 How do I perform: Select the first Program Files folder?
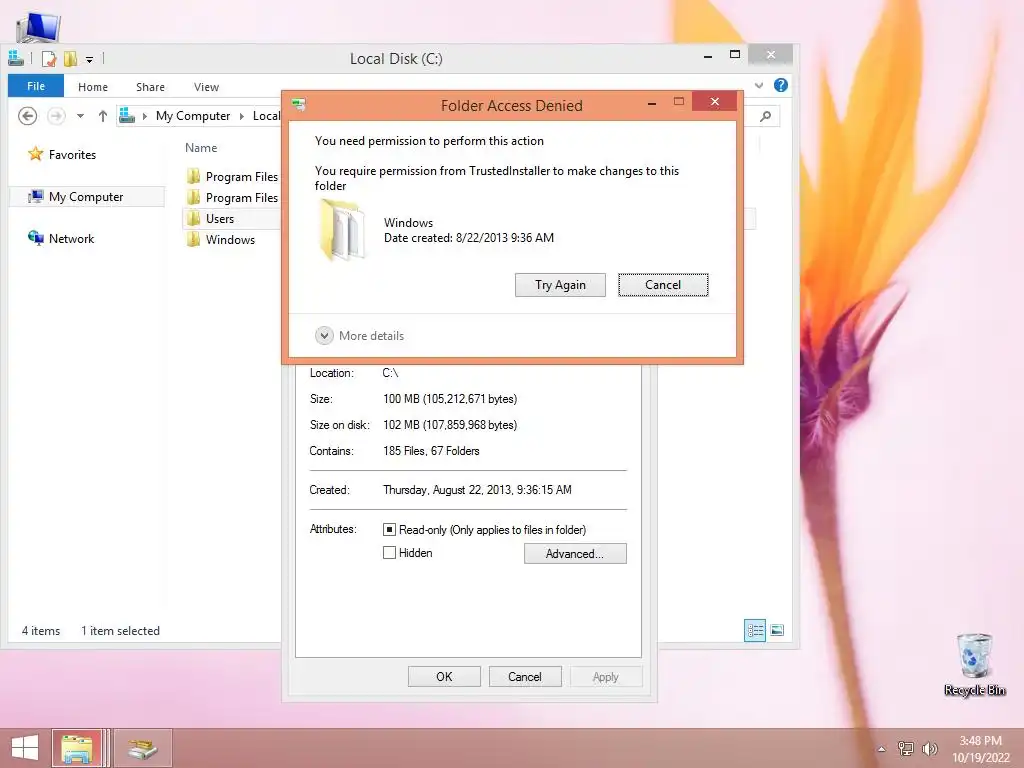click(233, 176)
